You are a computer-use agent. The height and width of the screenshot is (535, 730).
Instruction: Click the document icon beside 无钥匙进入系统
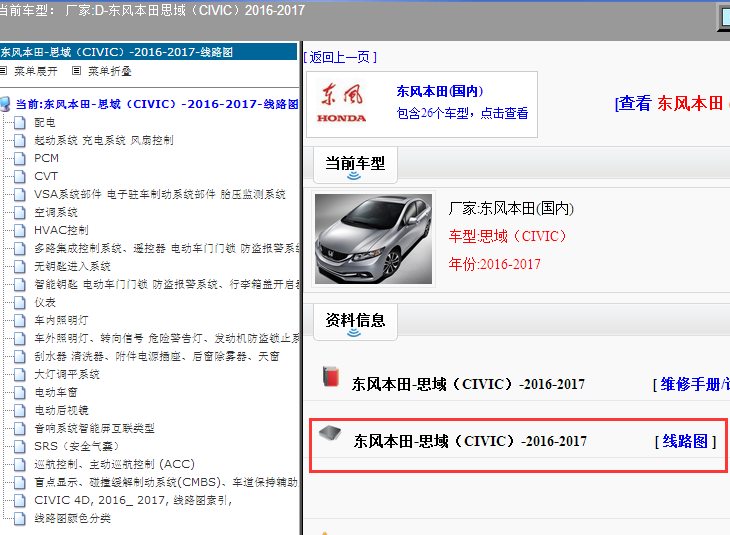tap(20, 267)
